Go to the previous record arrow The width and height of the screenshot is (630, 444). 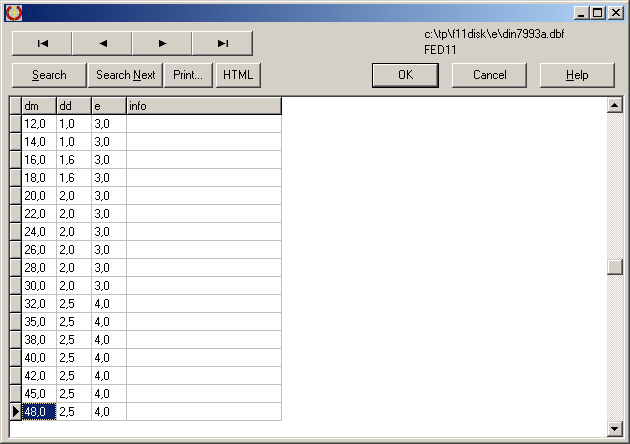(102, 43)
